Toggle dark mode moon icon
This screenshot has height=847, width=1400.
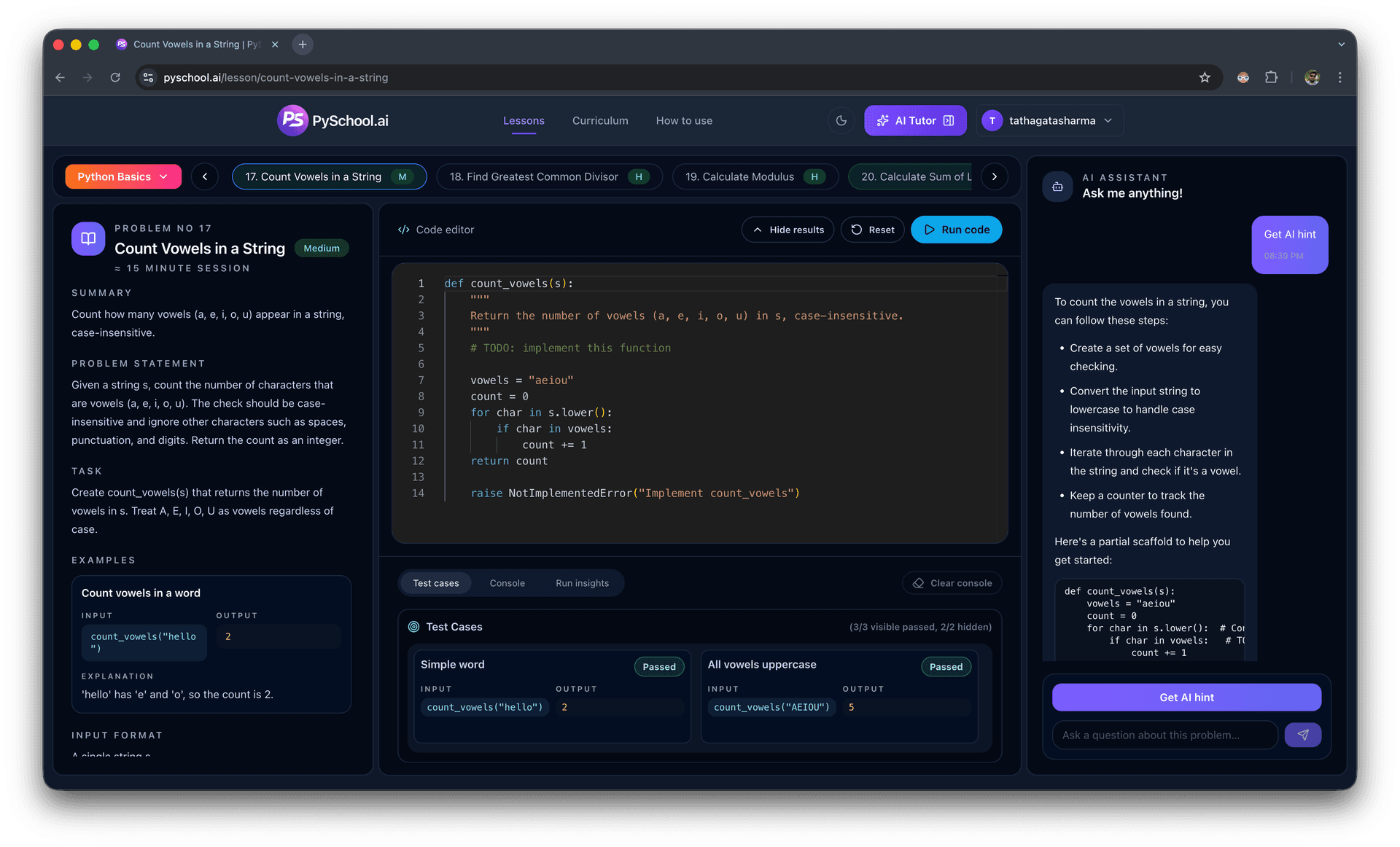point(841,121)
